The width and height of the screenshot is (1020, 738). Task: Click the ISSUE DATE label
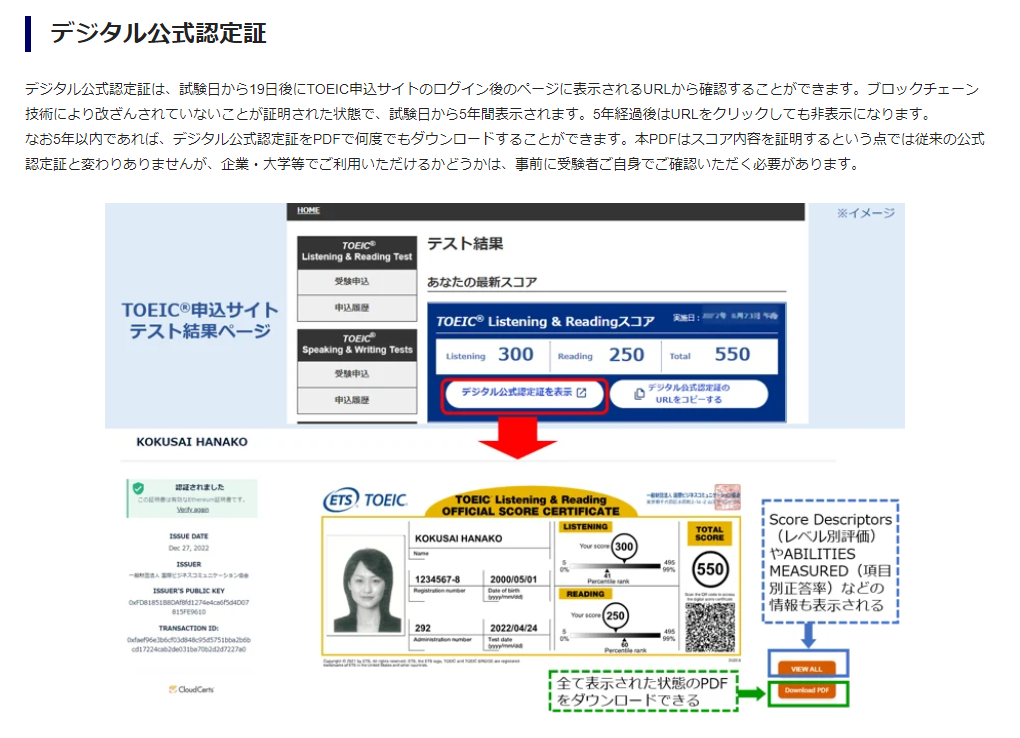point(189,536)
